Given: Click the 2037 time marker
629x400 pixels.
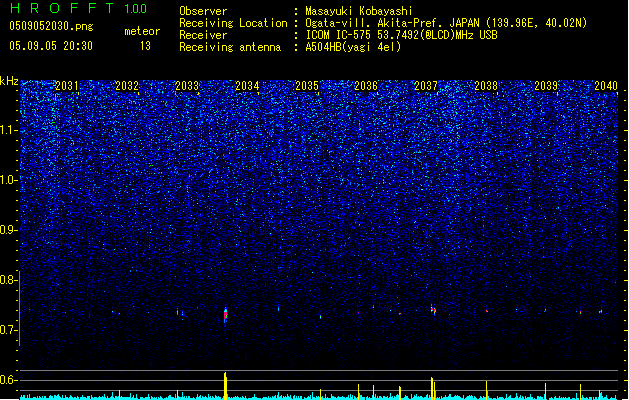Looking at the screenshot, I should (x=426, y=85).
